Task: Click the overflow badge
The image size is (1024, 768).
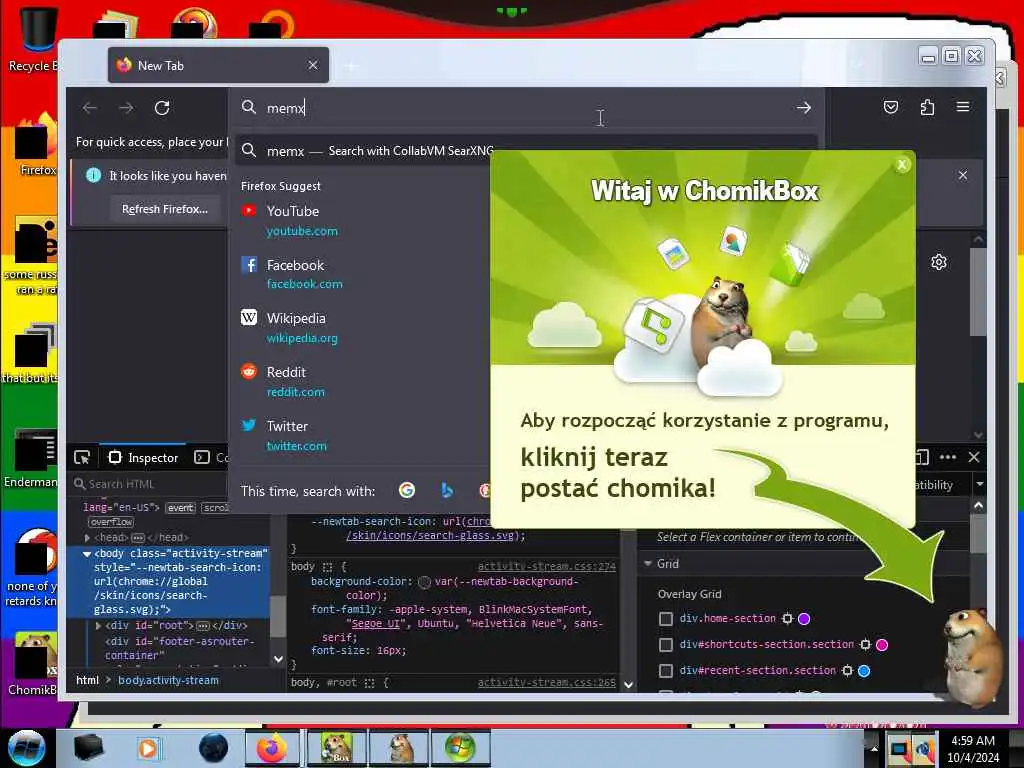Action: 112,522
